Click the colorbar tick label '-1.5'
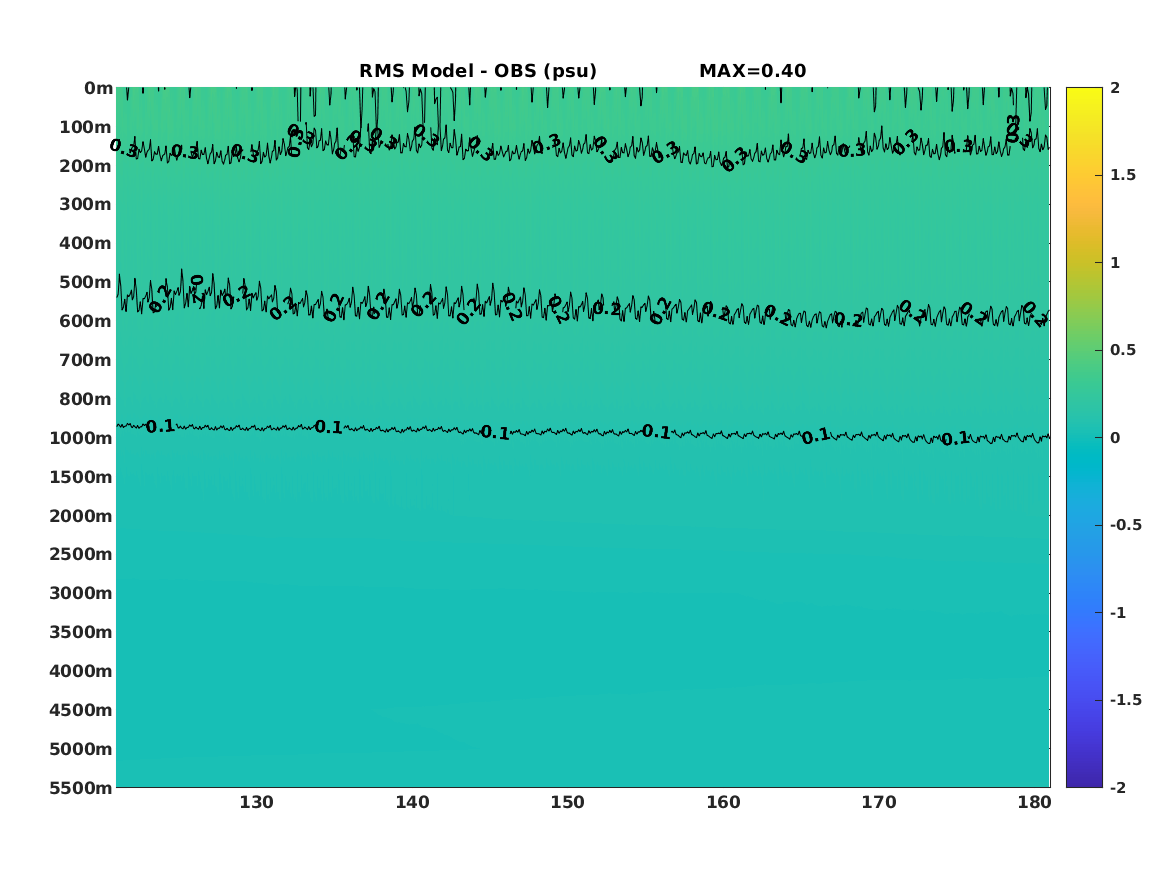 (x=1125, y=700)
